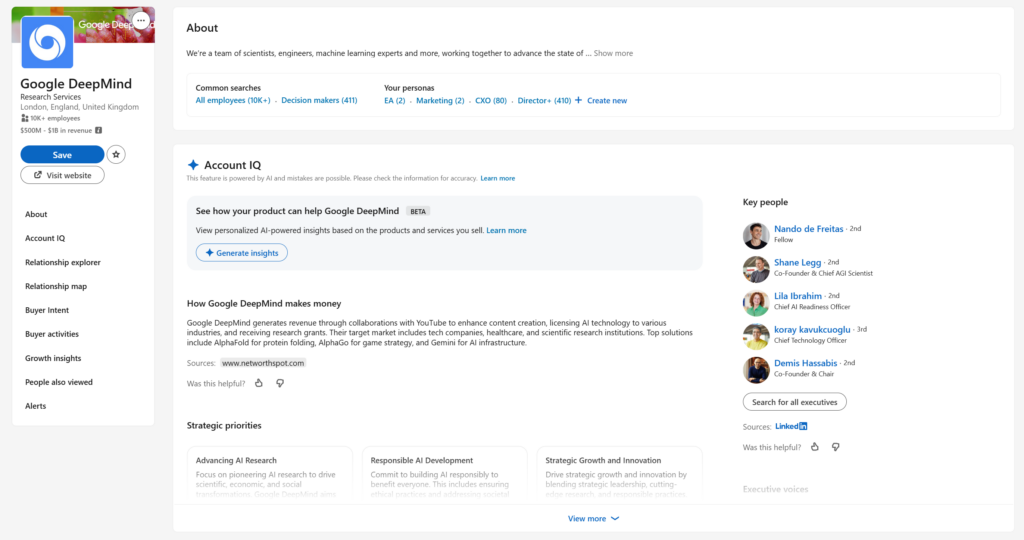
Task: Select EA (2) persona
Action: point(394,101)
